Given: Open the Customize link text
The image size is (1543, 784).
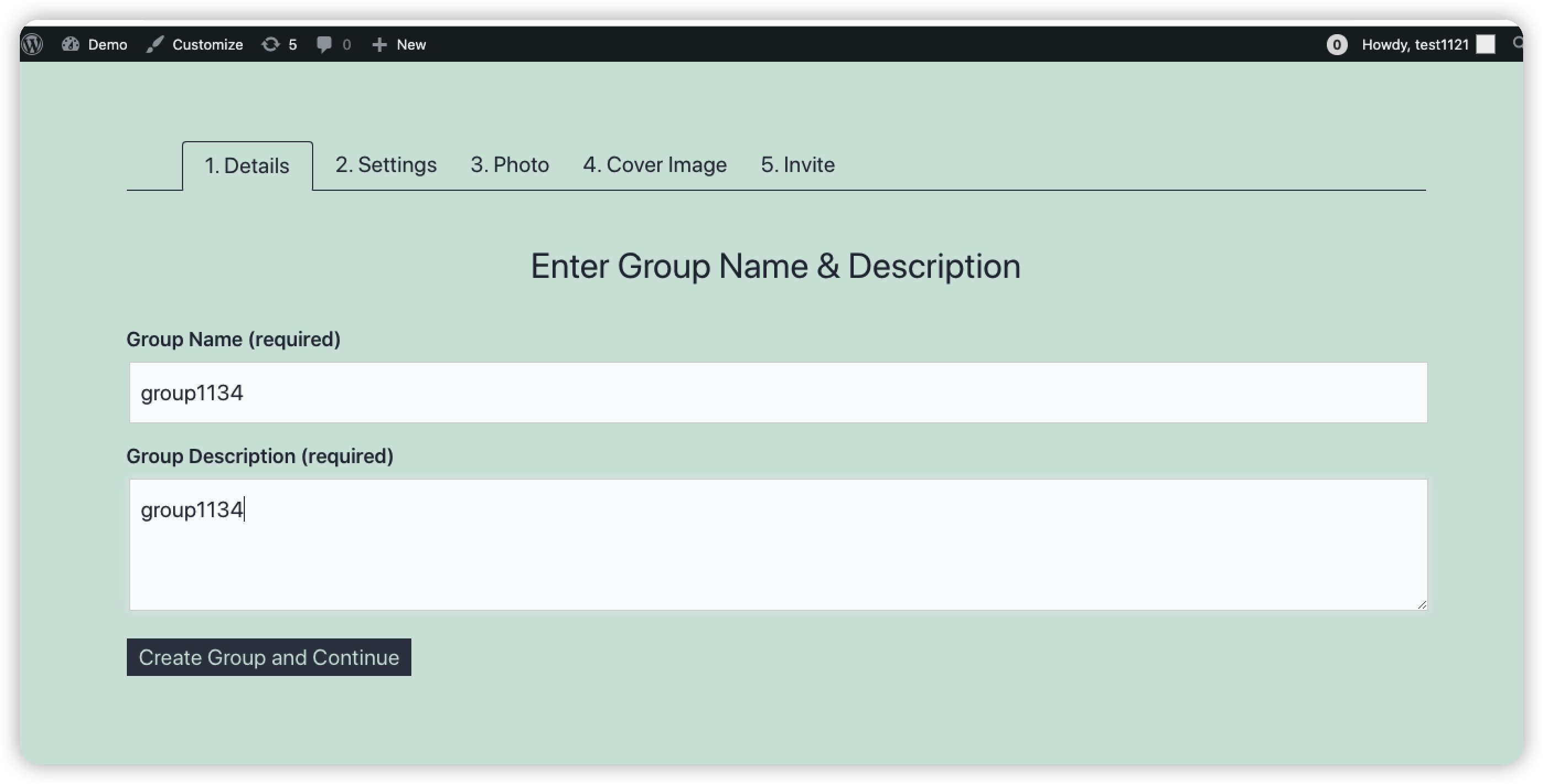Looking at the screenshot, I should 207,44.
